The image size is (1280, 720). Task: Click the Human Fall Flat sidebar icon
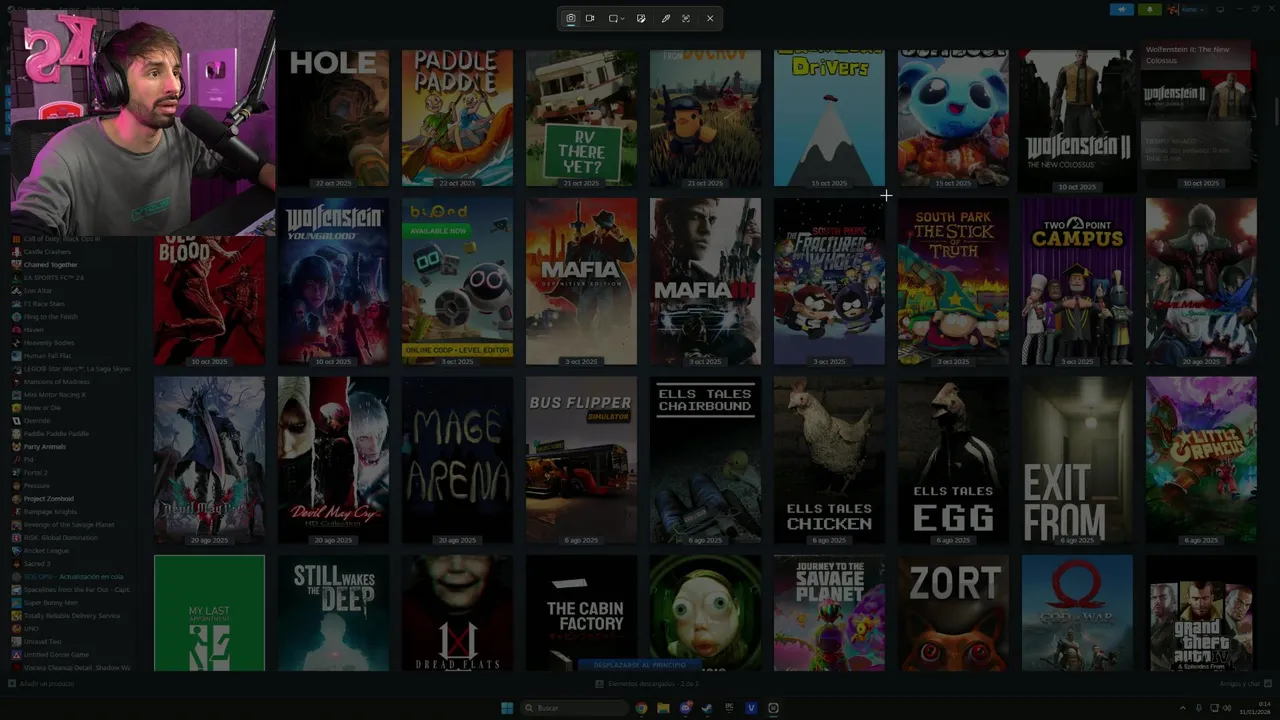(16, 356)
